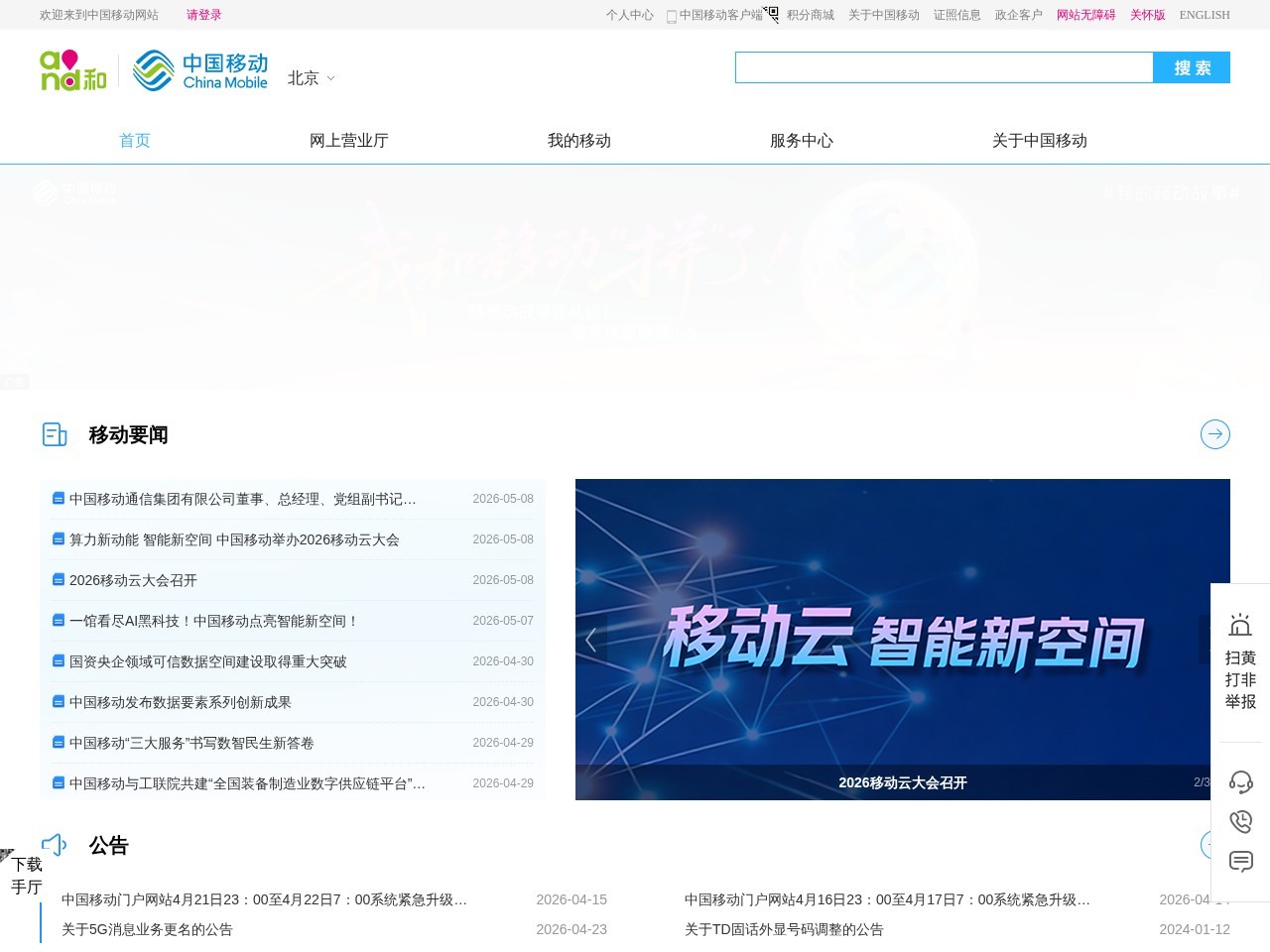This screenshot has height=952, width=1270.
Task: Click the 公告 section heading
Action: coord(109,845)
